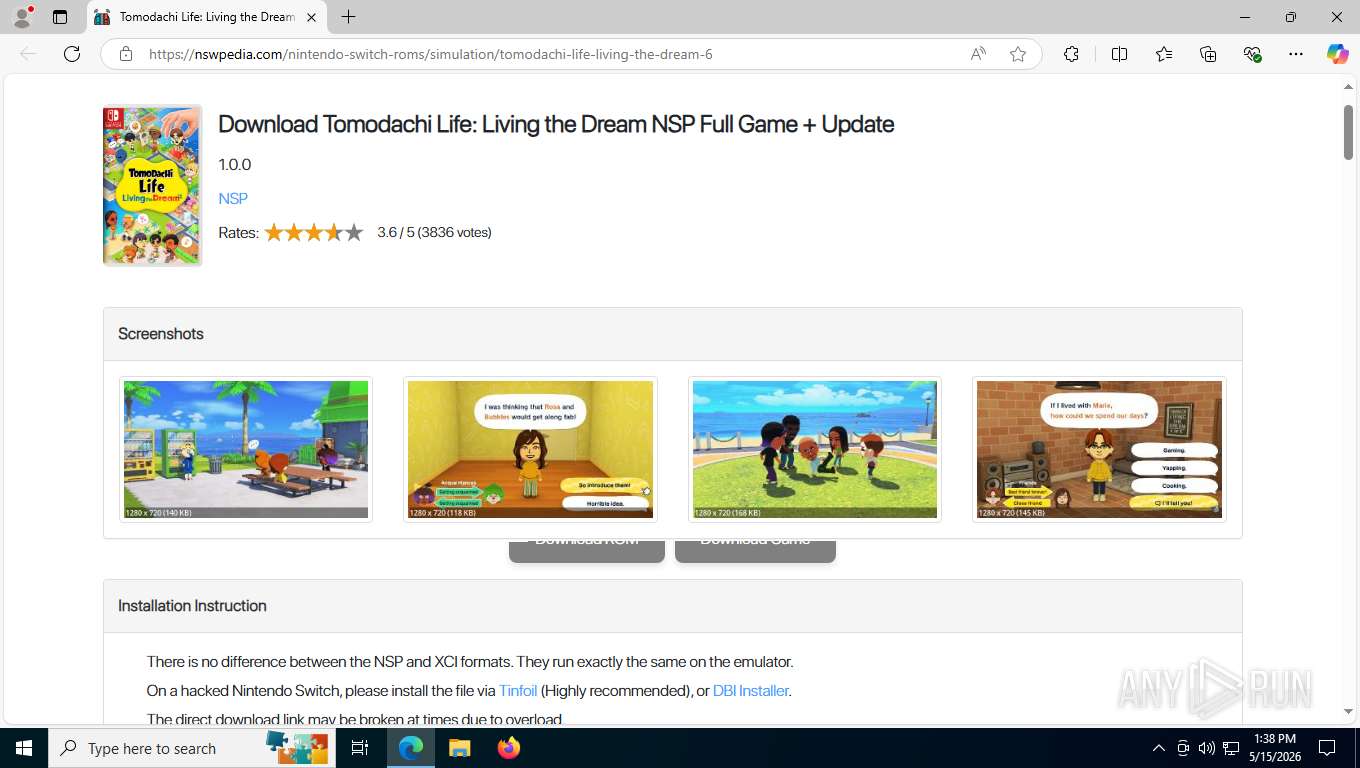Open the network status icon

(1231, 748)
